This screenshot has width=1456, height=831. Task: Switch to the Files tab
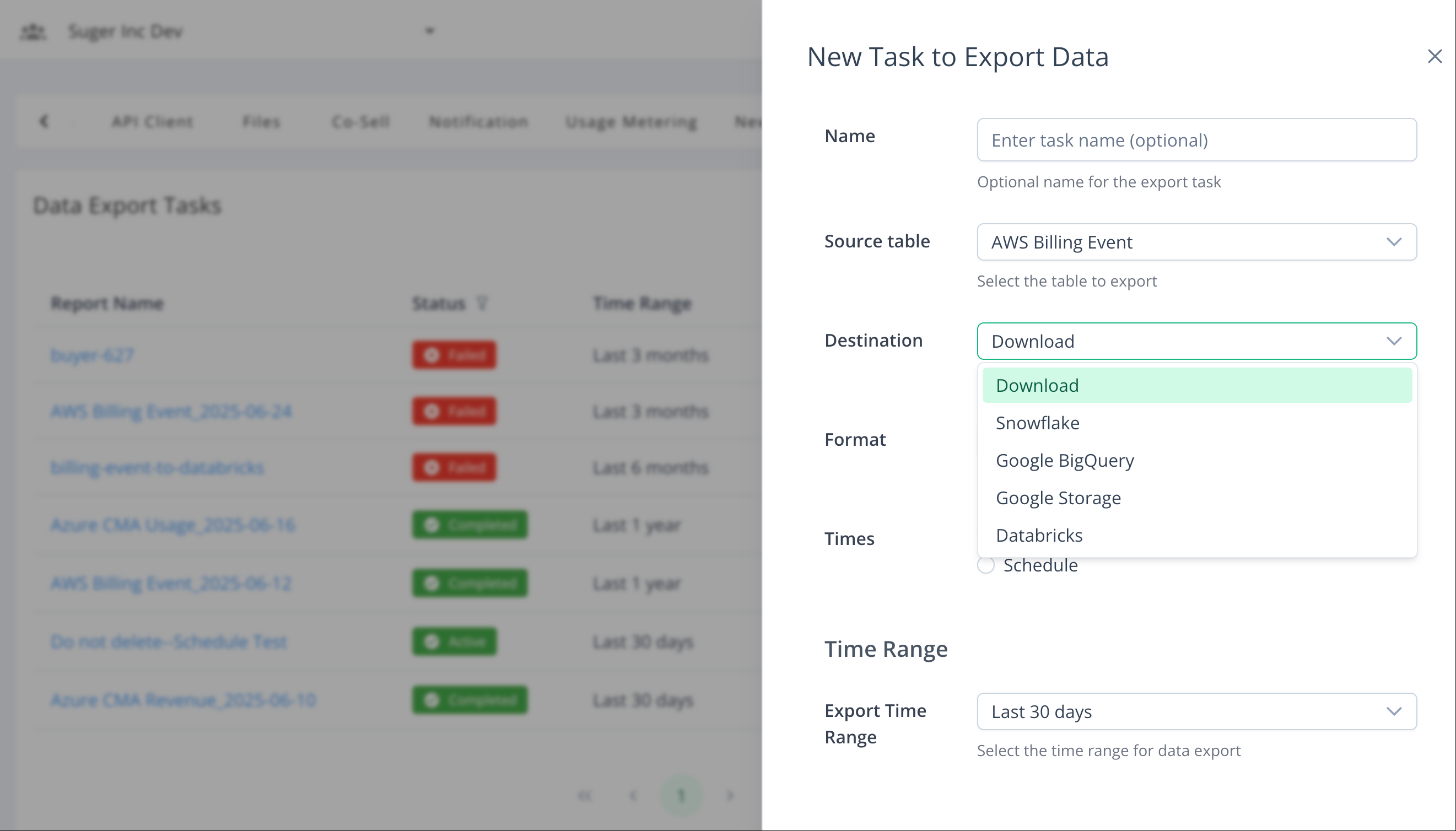[261, 122]
